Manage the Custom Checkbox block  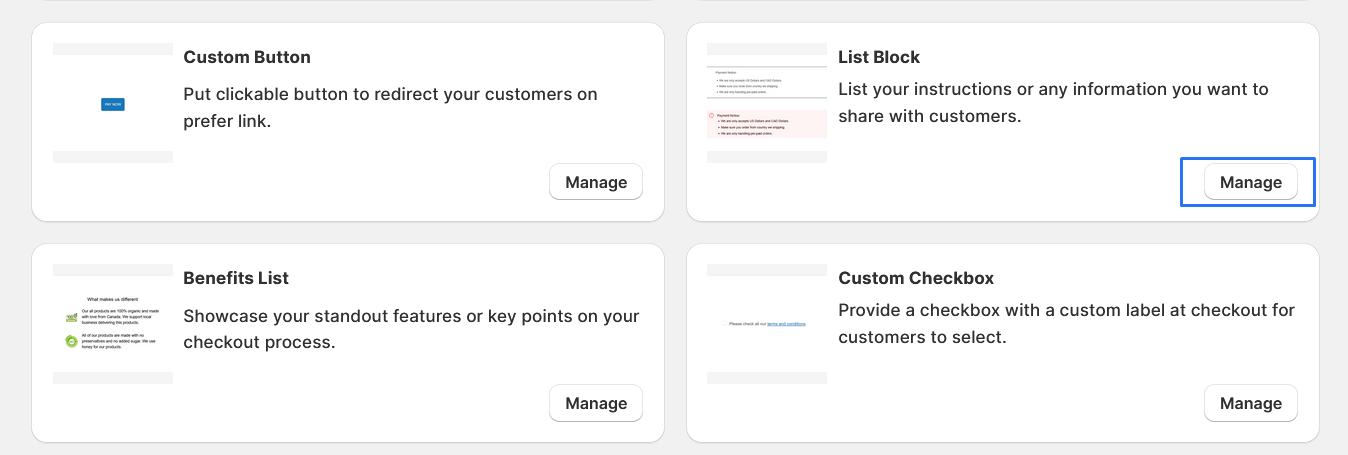coord(1250,403)
